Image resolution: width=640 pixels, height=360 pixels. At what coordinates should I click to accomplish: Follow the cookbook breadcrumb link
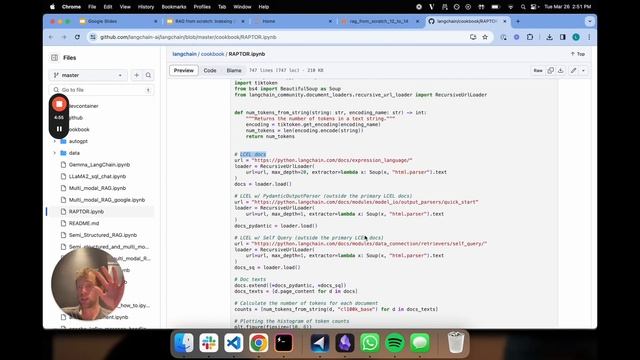212,54
